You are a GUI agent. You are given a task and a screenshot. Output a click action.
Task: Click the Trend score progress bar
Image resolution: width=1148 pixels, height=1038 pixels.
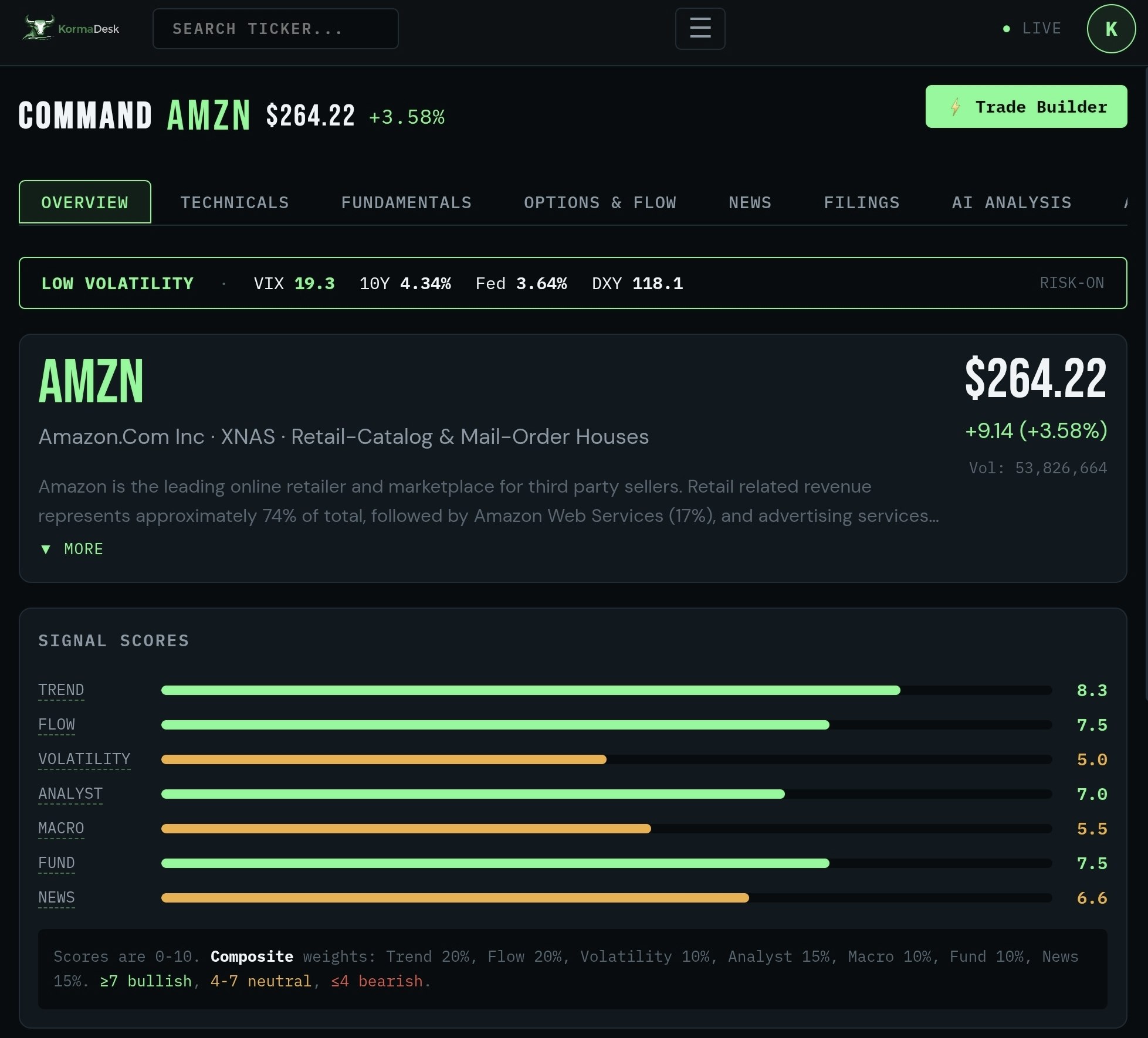click(x=607, y=690)
